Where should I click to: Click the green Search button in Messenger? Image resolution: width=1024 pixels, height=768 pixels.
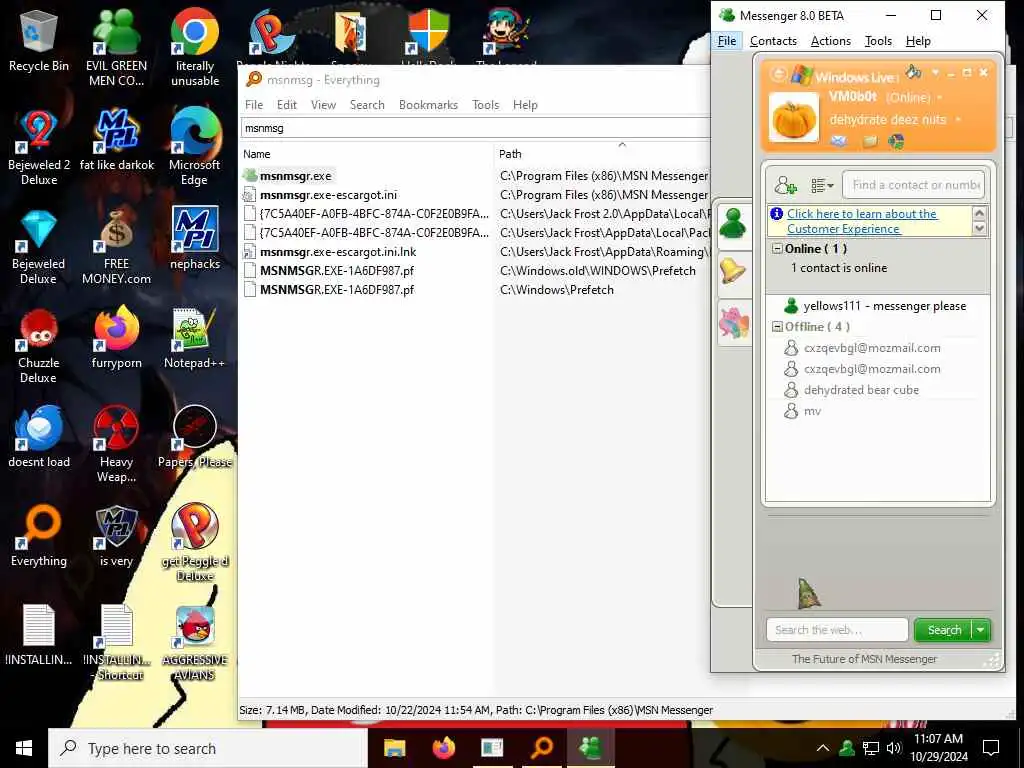943,630
